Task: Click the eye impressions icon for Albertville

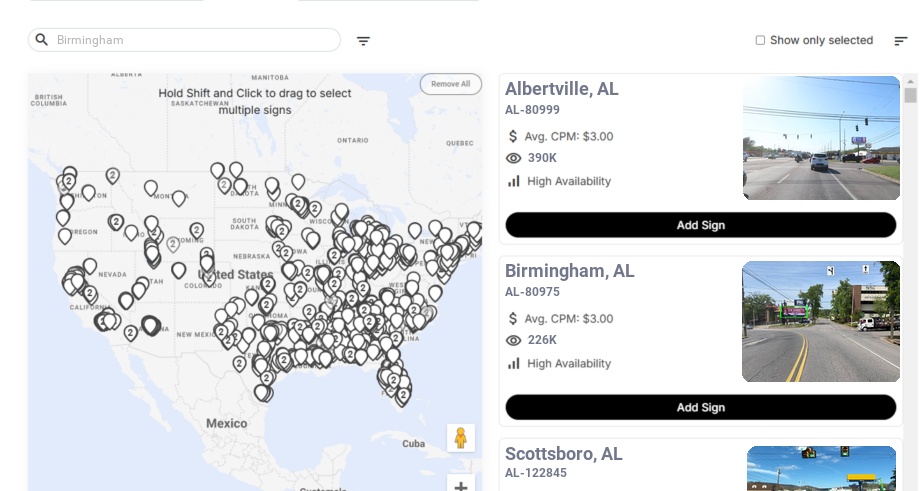Action: pyautogui.click(x=513, y=158)
